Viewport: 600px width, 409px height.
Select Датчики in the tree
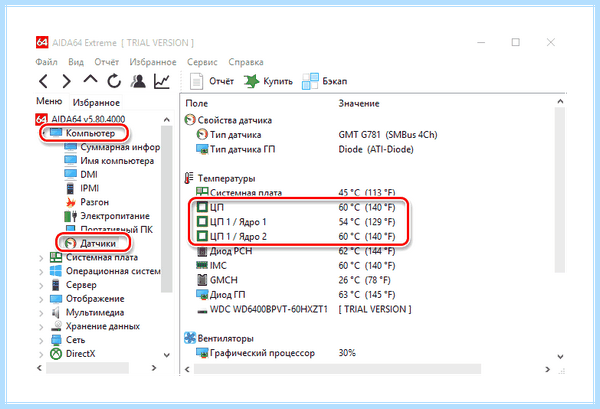(98, 243)
